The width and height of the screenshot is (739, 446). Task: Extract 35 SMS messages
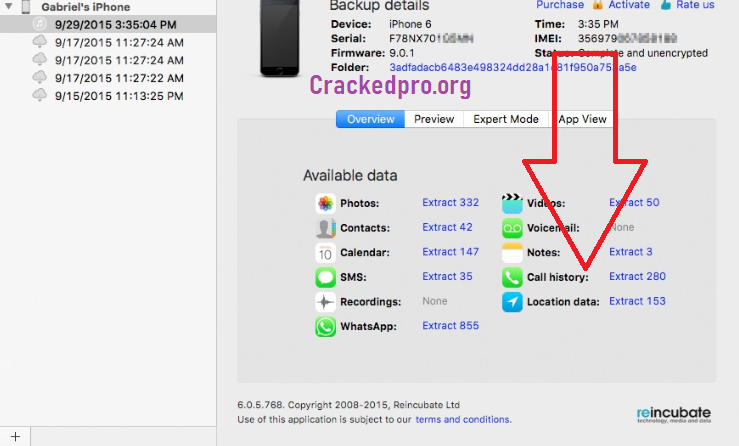pos(447,276)
